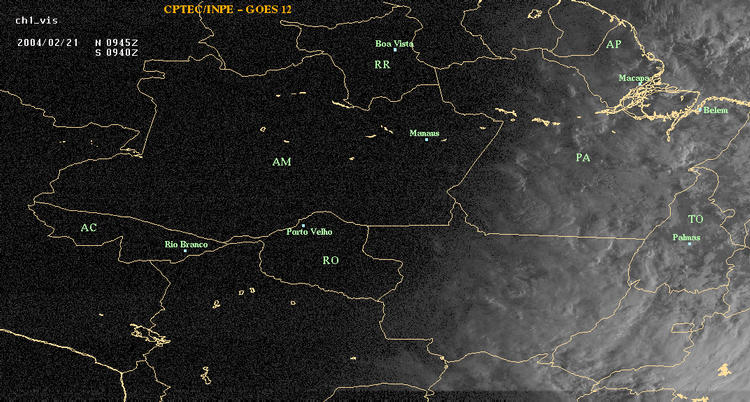Click the Manaus city marker dot
The height and width of the screenshot is (402, 750).
pos(426,139)
